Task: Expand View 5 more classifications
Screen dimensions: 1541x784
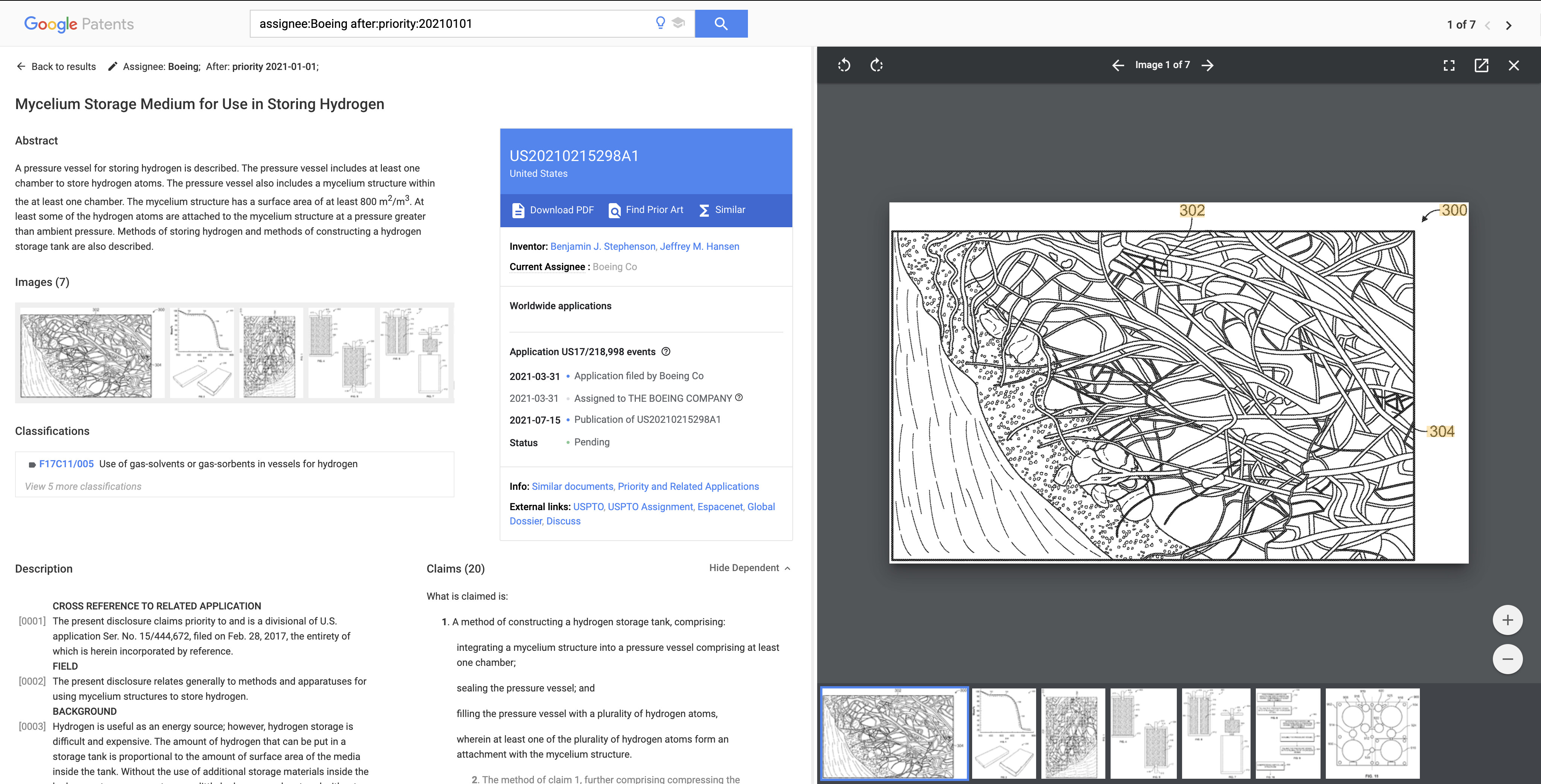Action: (x=83, y=486)
